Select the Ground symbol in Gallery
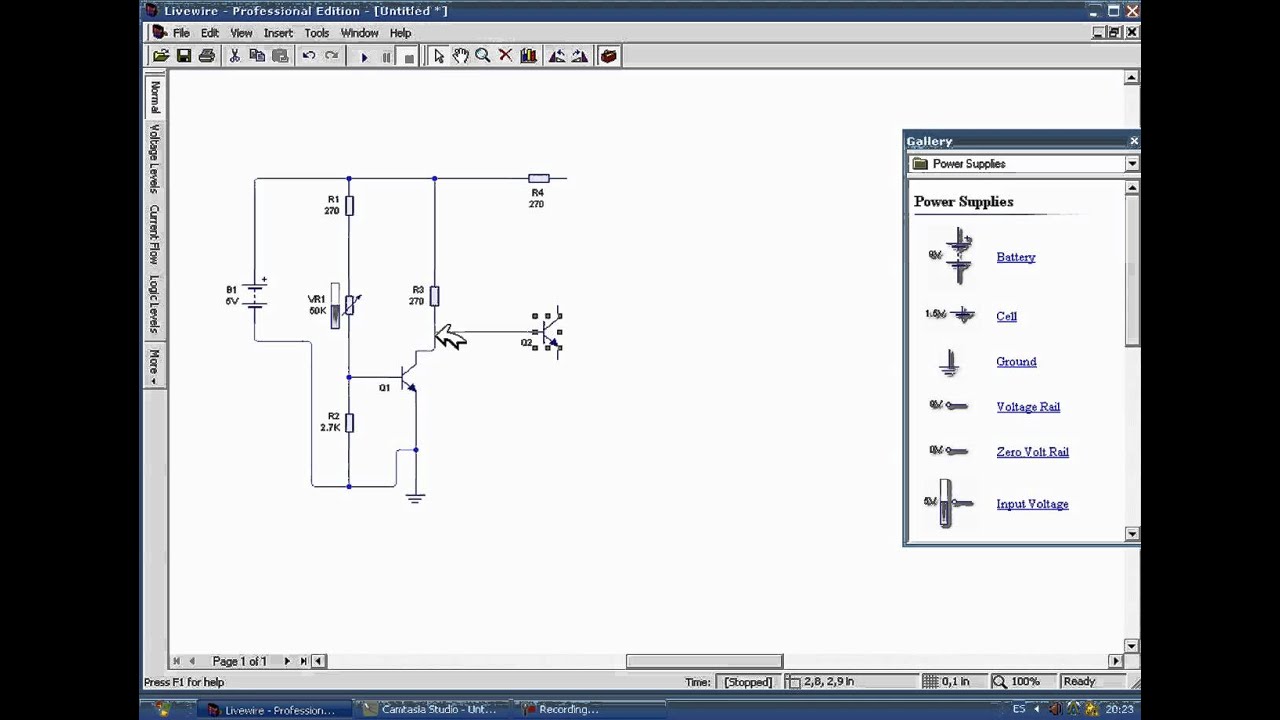The image size is (1280, 720). click(x=949, y=362)
